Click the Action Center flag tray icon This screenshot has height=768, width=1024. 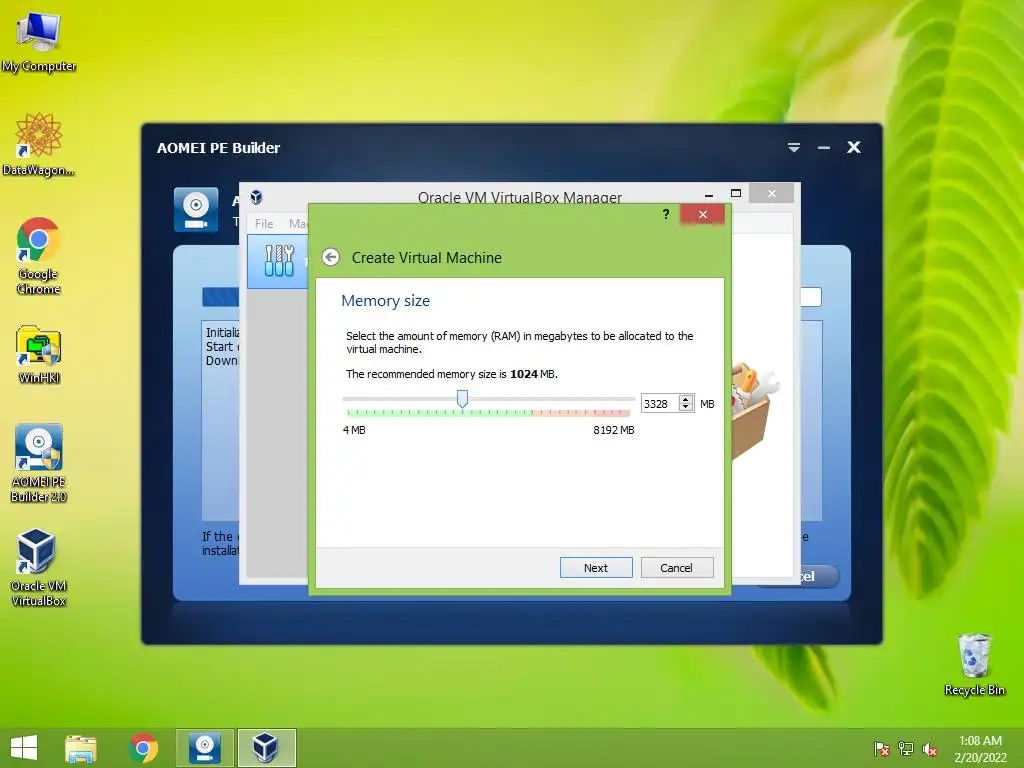[x=881, y=749]
